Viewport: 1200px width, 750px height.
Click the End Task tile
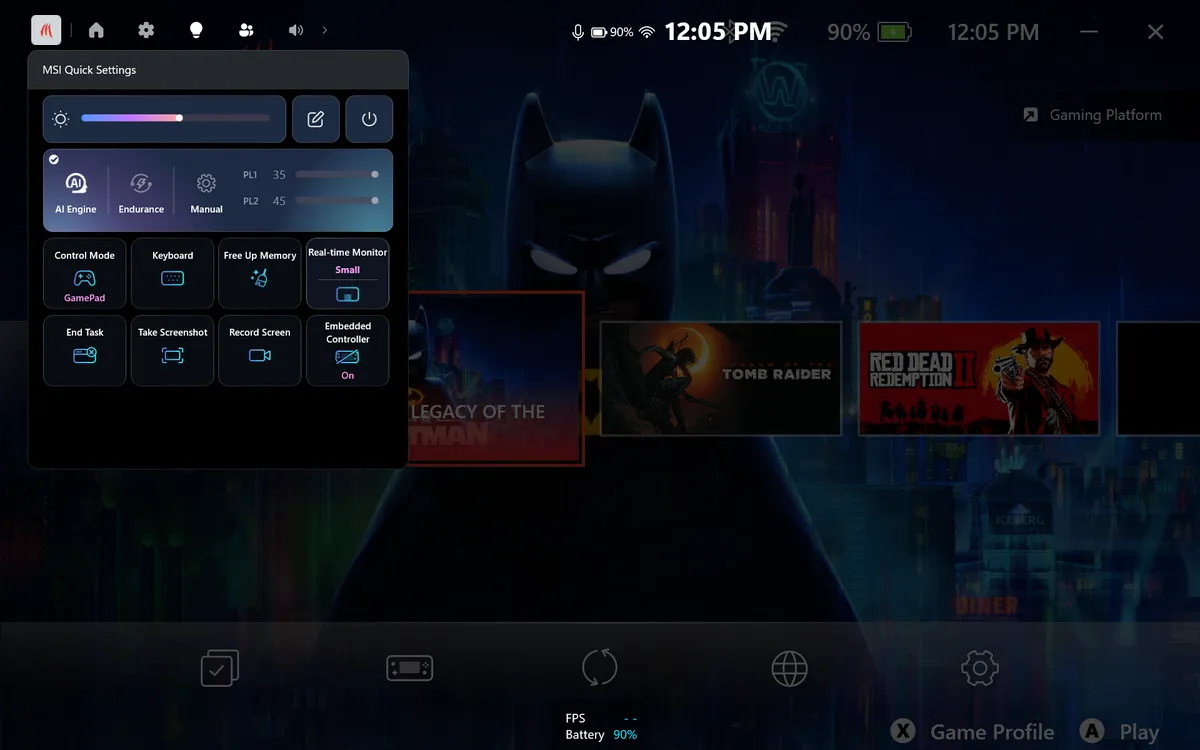pyautogui.click(x=85, y=350)
